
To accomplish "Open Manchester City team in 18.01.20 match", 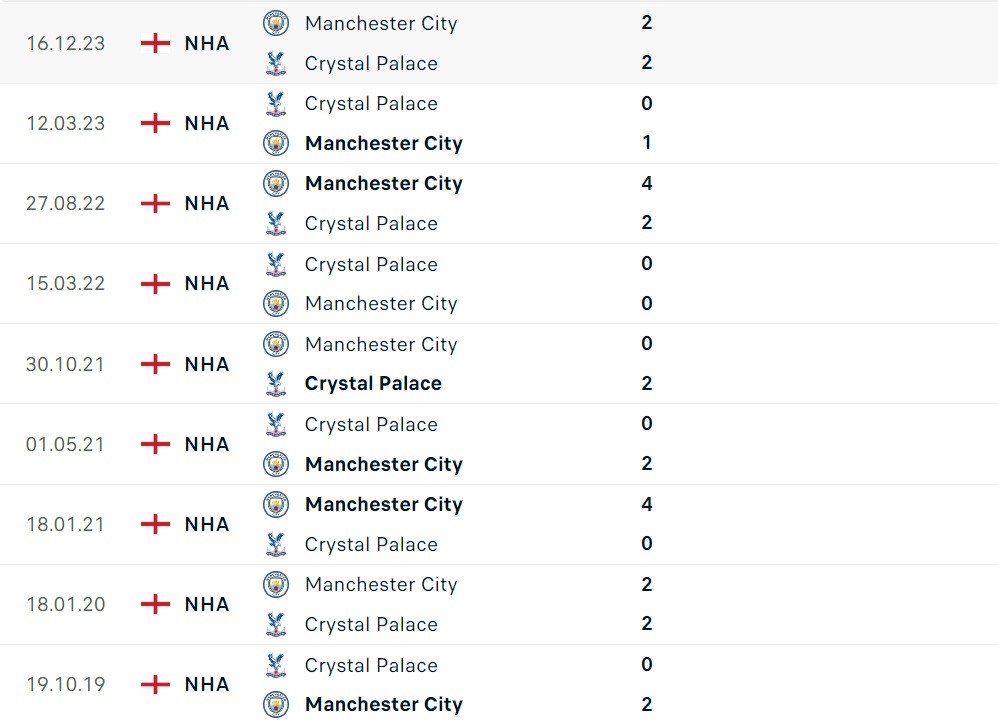I will (x=381, y=584).
